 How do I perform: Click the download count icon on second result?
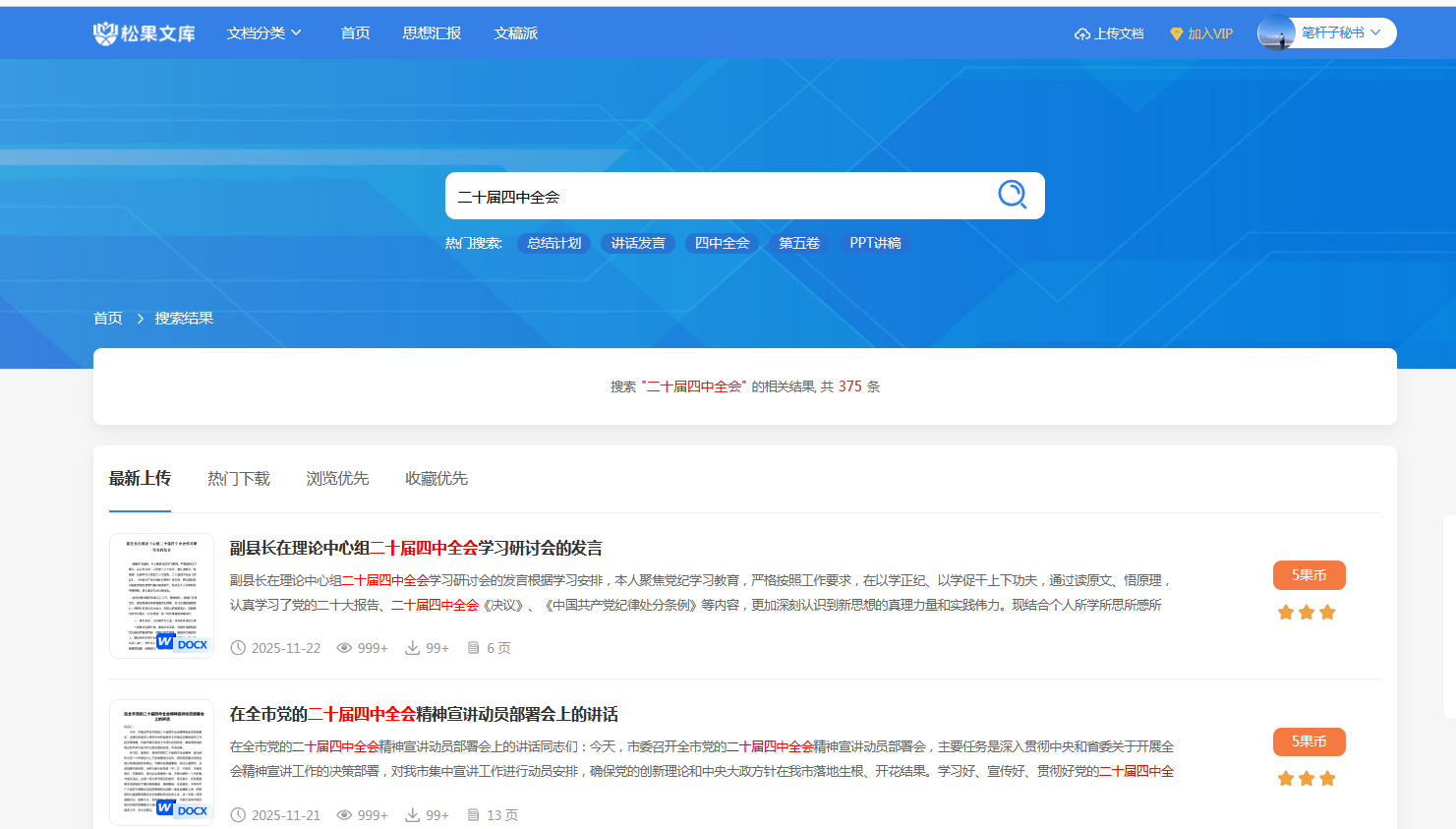click(x=413, y=815)
